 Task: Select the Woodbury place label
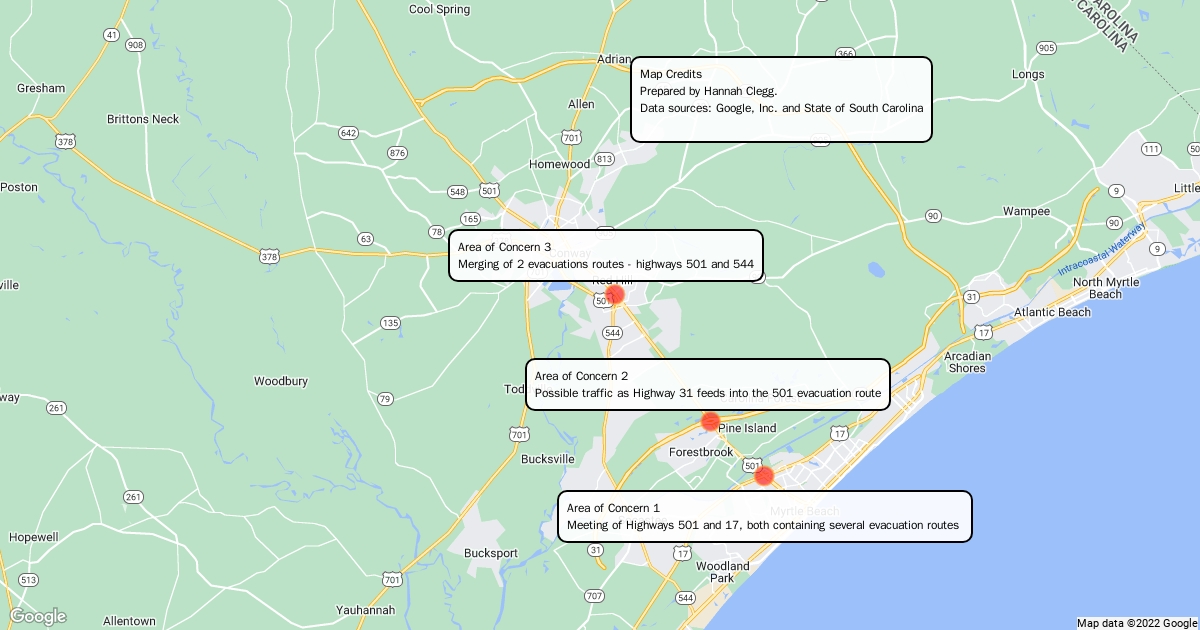pyautogui.click(x=281, y=381)
